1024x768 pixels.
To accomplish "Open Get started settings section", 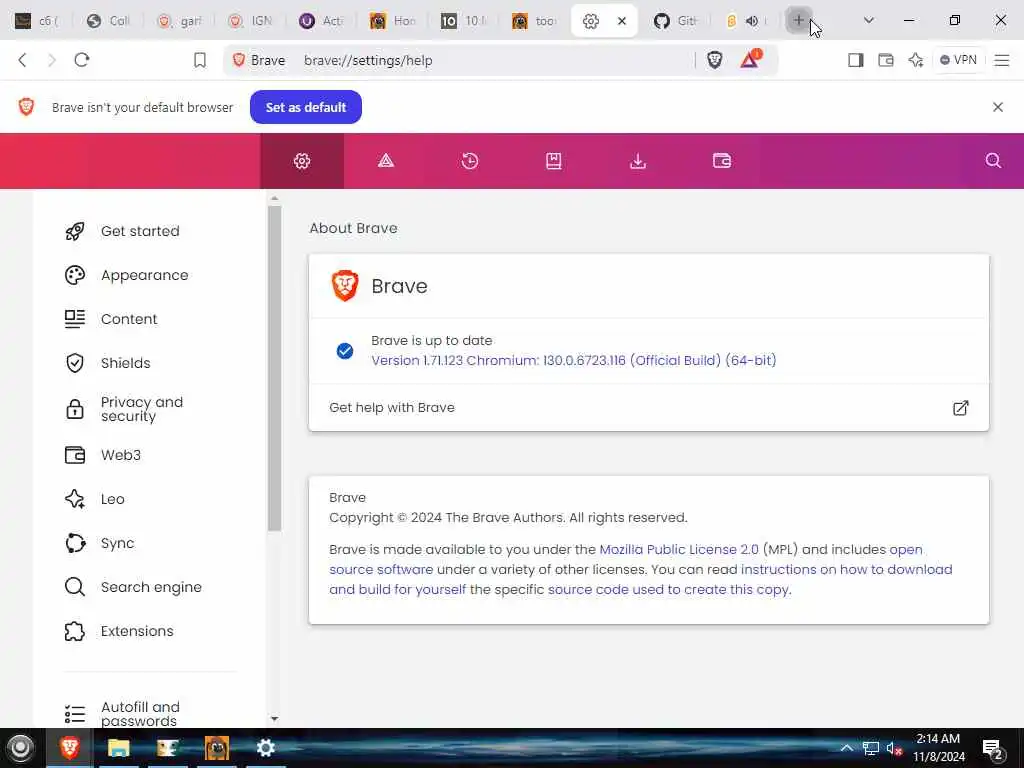I will pyautogui.click(x=140, y=231).
